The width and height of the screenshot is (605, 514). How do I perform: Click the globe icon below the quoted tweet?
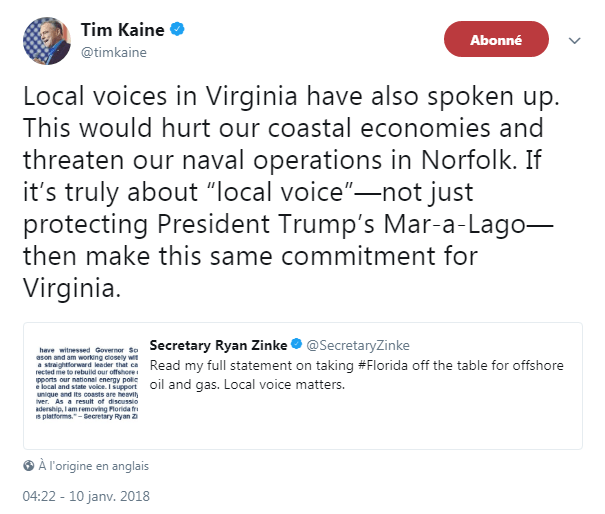tap(28, 466)
